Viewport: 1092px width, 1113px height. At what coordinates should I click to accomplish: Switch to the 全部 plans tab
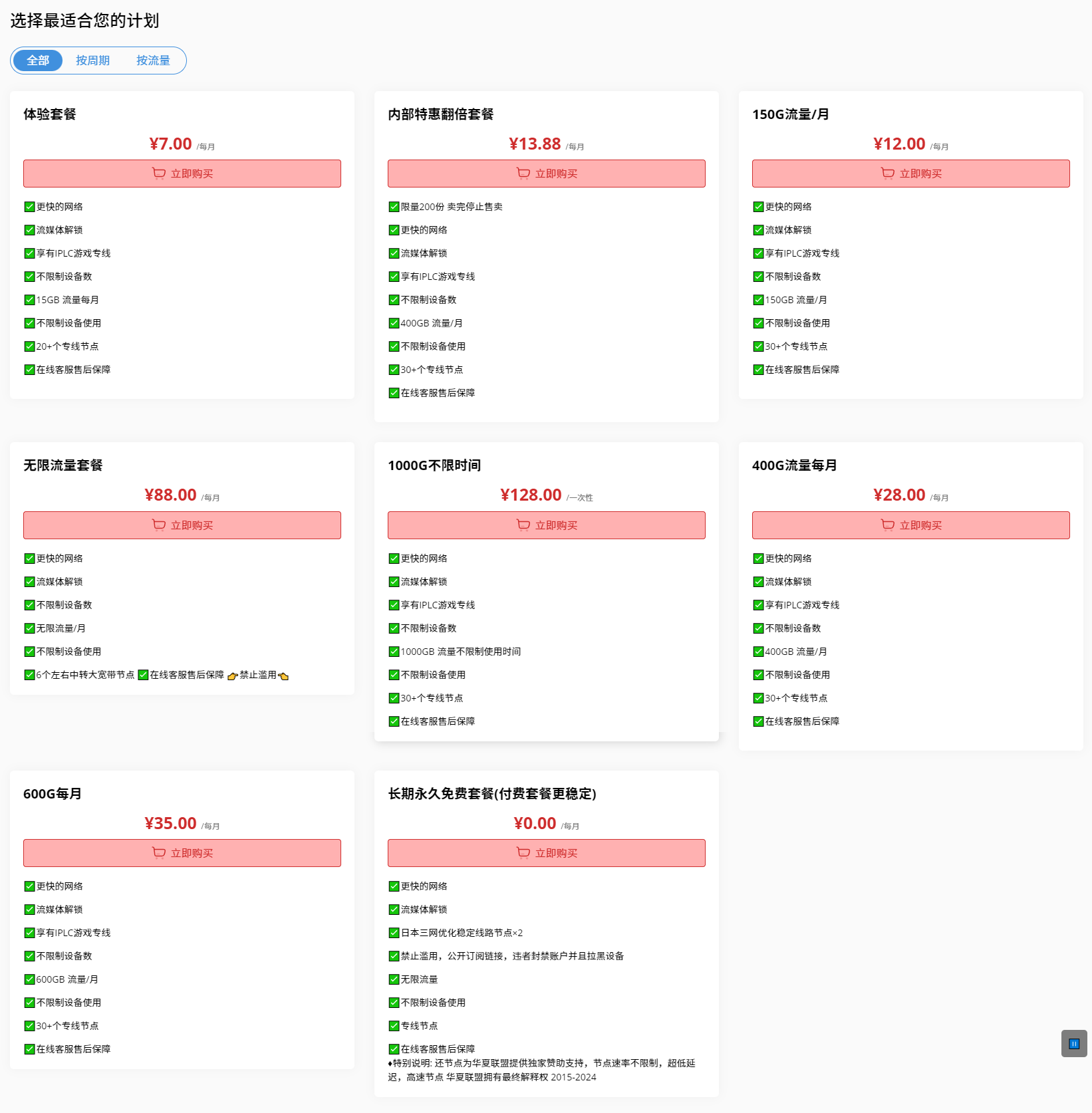[38, 61]
